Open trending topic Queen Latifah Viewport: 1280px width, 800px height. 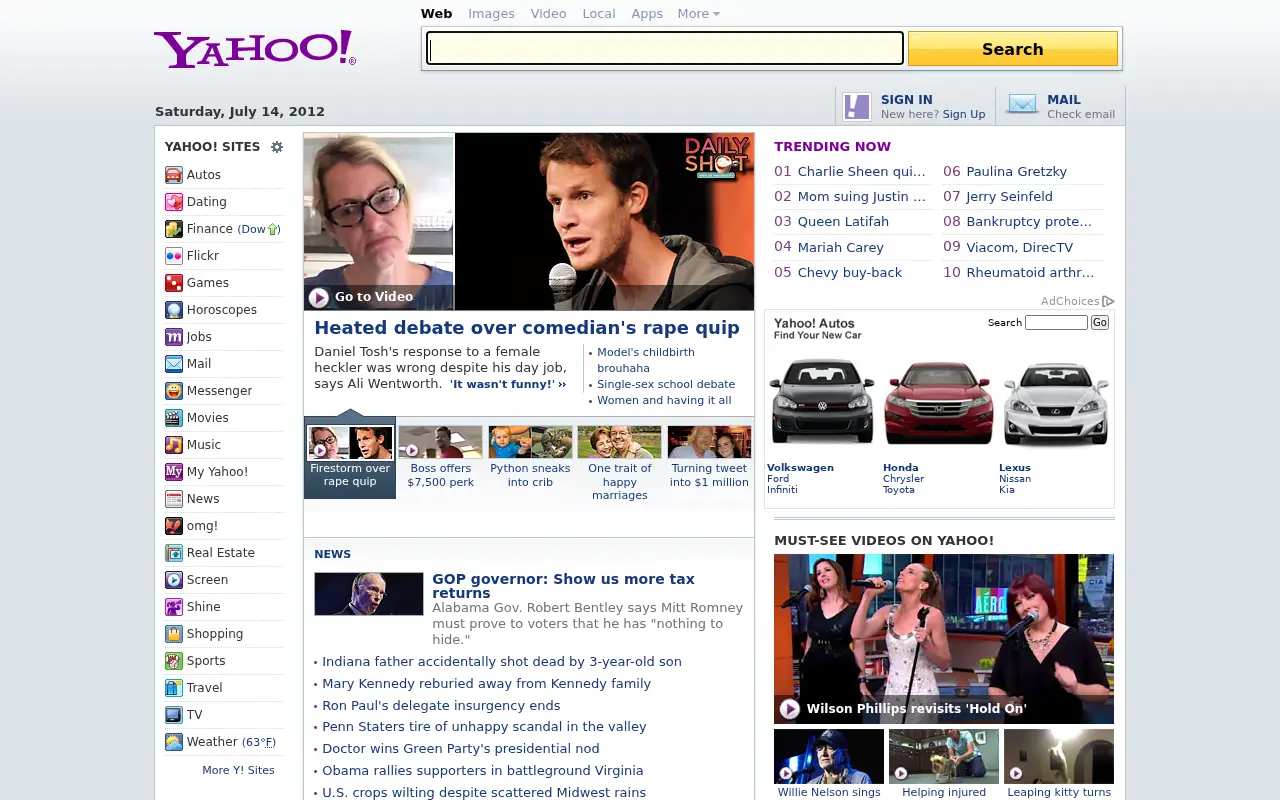[x=843, y=222]
